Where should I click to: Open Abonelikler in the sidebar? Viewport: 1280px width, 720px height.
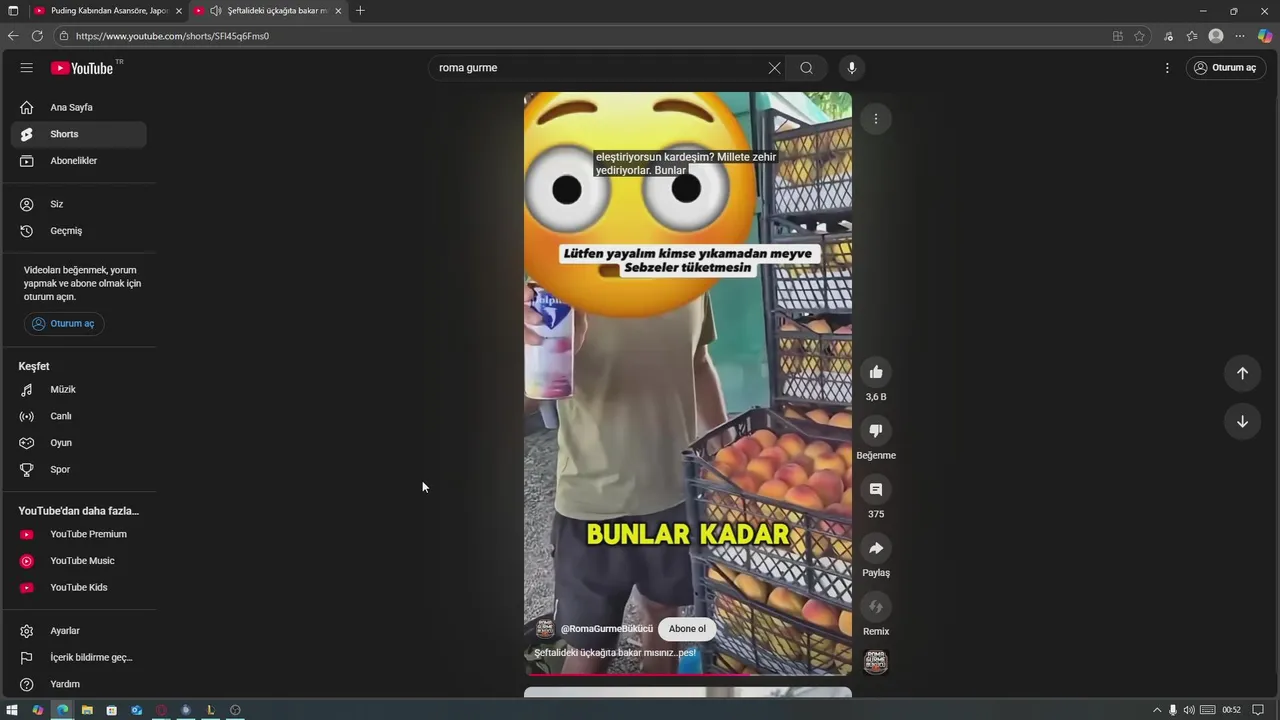pyautogui.click(x=79, y=161)
